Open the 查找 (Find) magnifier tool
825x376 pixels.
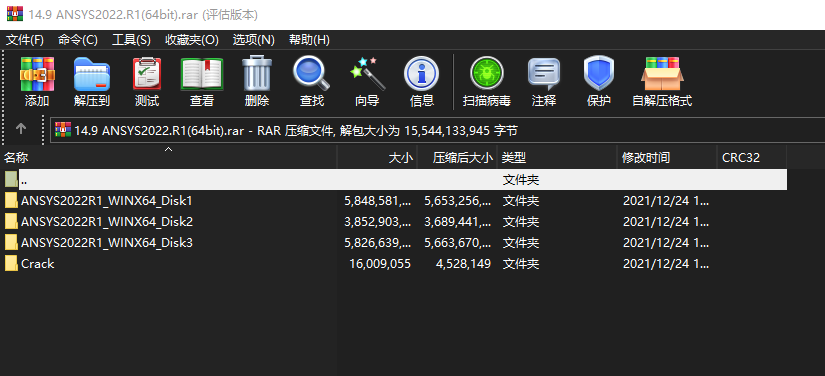(x=311, y=74)
